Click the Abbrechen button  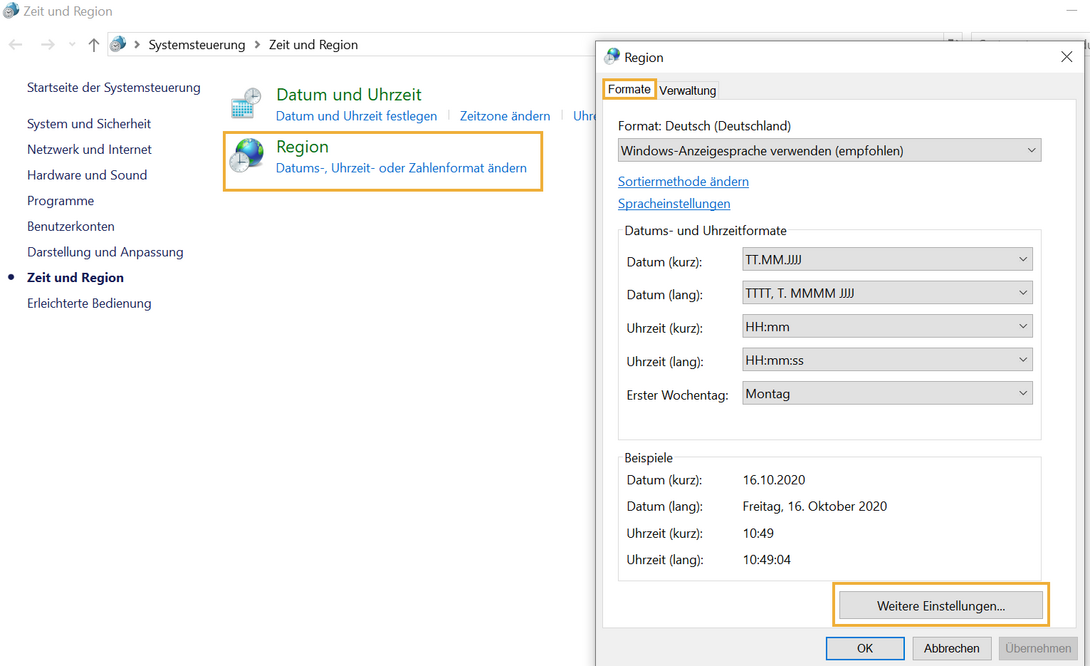tap(951, 648)
